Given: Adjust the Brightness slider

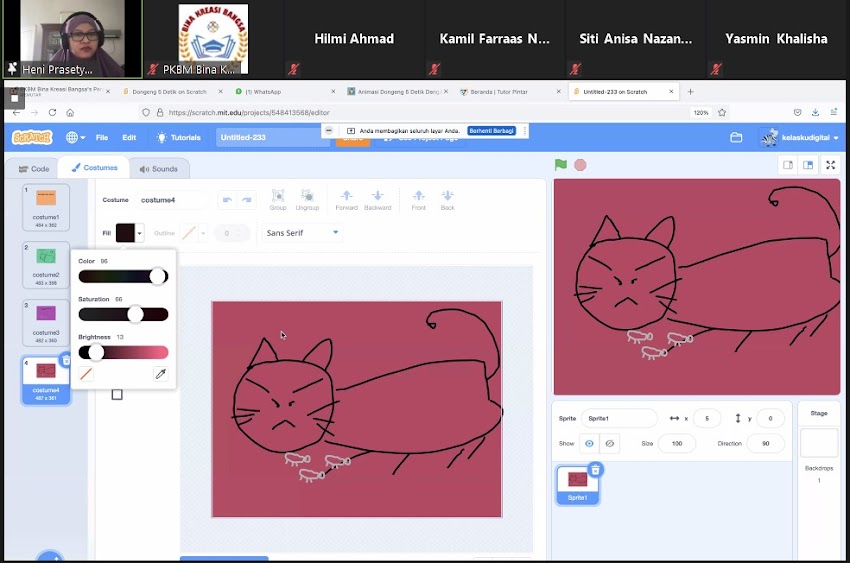Looking at the screenshot, I should pyautogui.click(x=123, y=352).
